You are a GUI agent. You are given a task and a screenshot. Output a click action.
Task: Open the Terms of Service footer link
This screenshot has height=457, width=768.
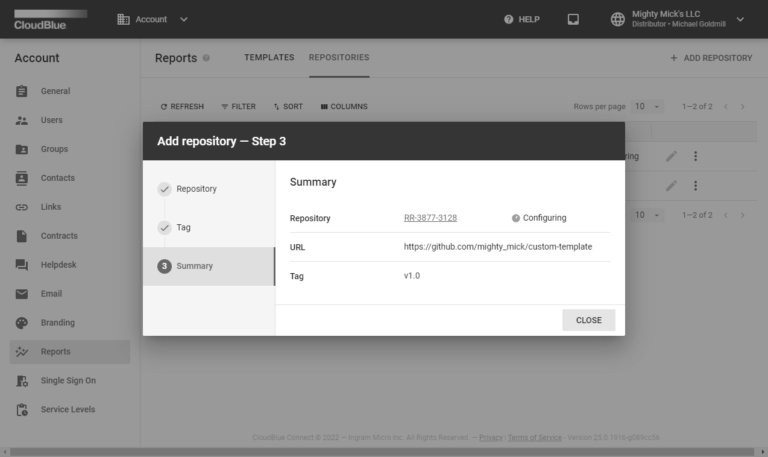(534, 437)
